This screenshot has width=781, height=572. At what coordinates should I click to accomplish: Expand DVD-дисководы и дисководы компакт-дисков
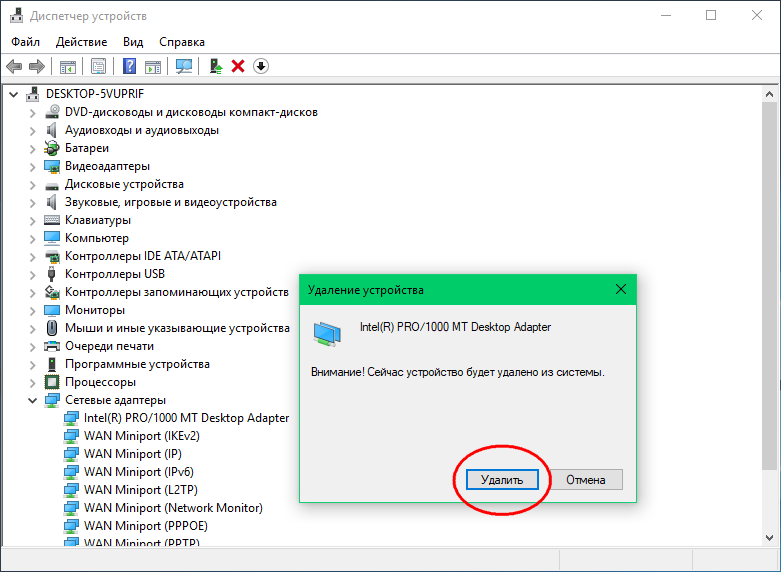pos(32,113)
